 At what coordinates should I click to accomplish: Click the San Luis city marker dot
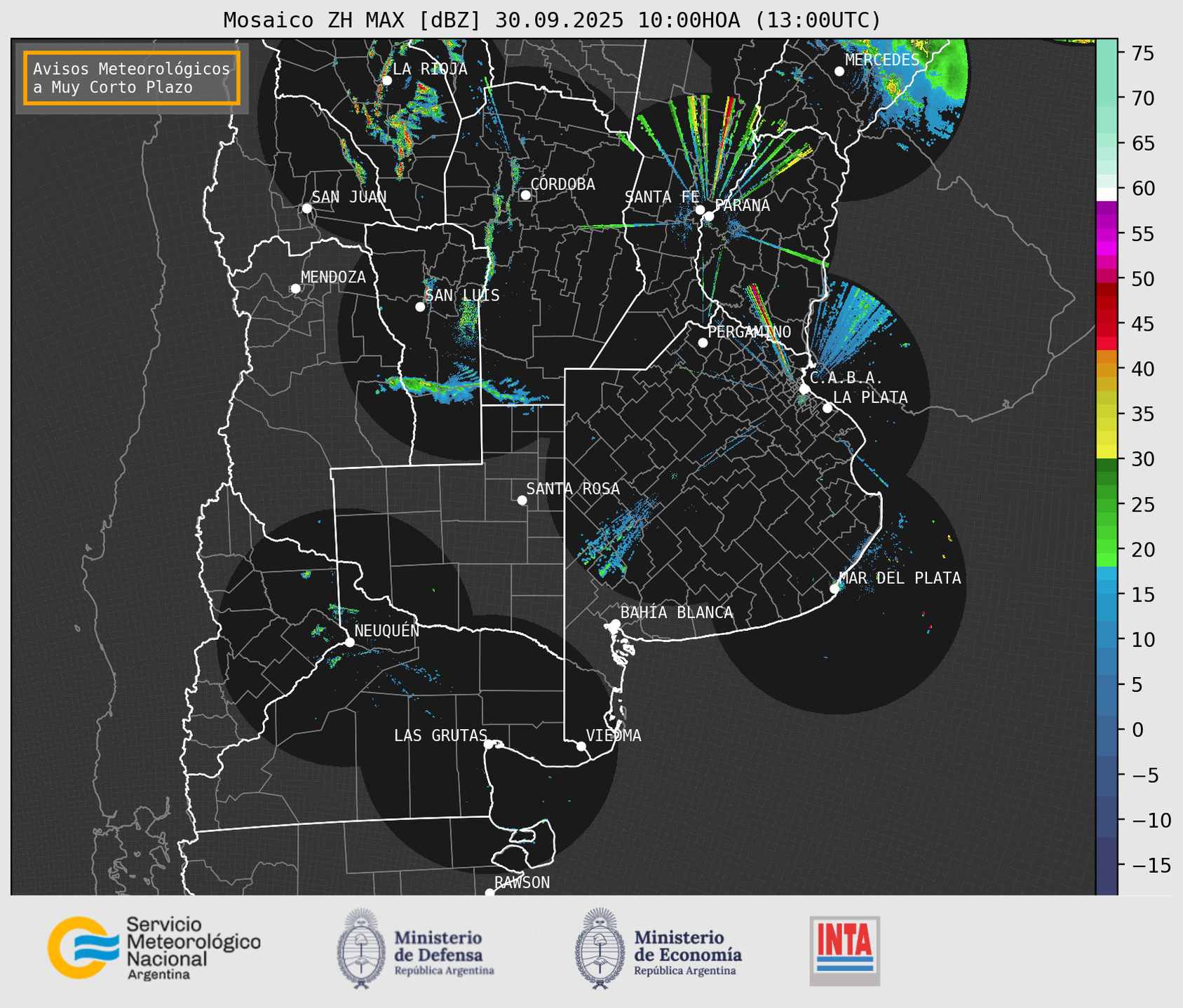pos(420,306)
